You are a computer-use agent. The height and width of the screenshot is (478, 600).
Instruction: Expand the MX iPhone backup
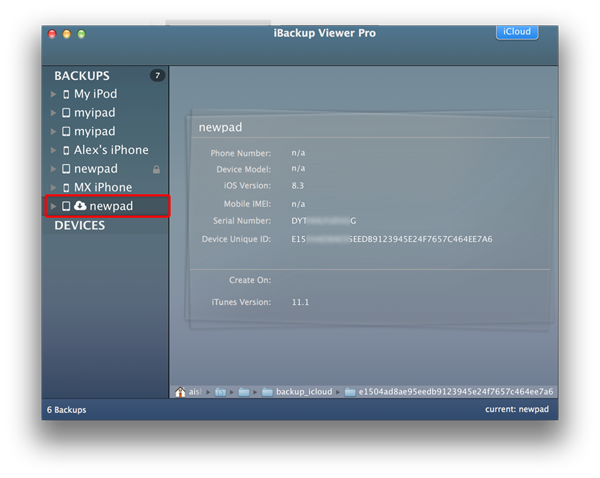(x=54, y=188)
